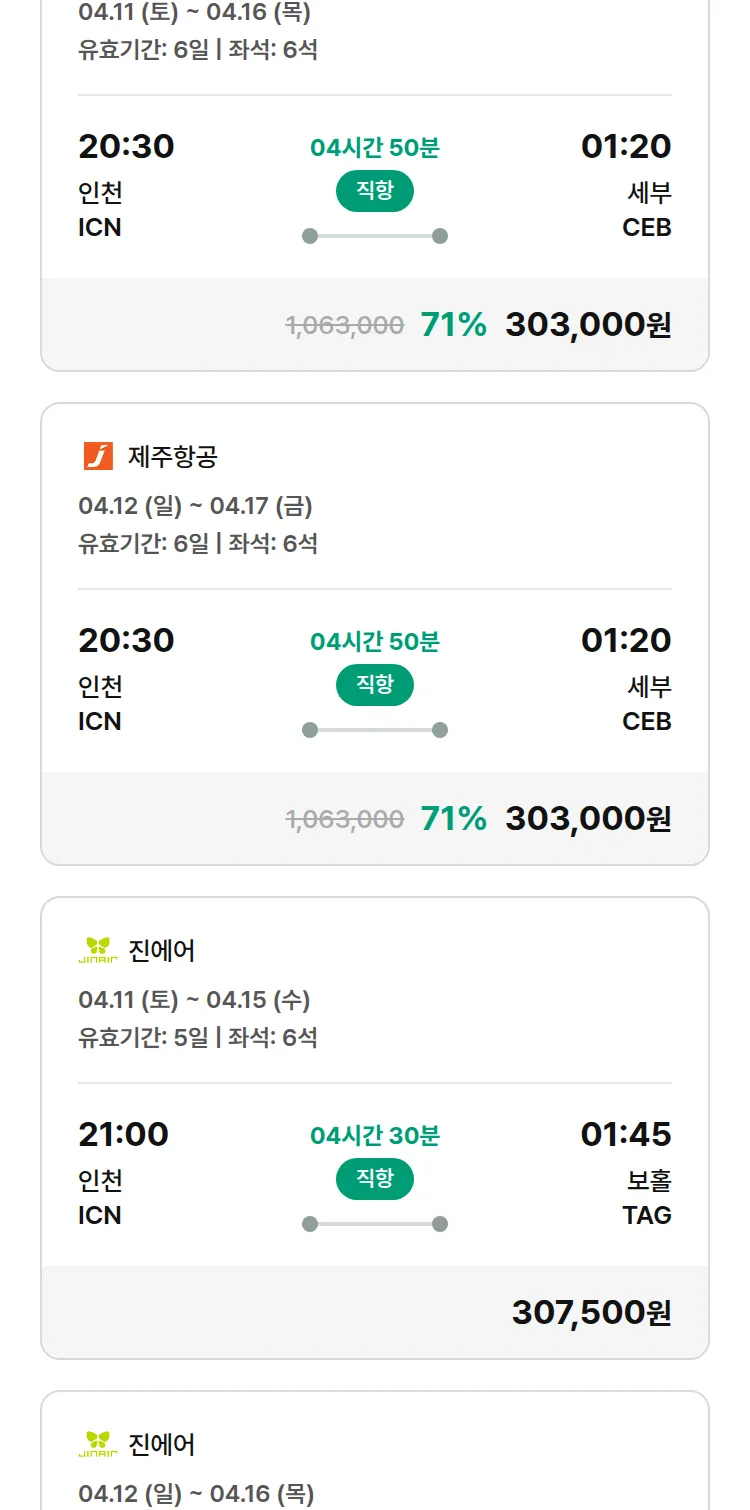Click the 04시간 30분 flight duration
Screen dimensions: 750x1510
(374, 1135)
